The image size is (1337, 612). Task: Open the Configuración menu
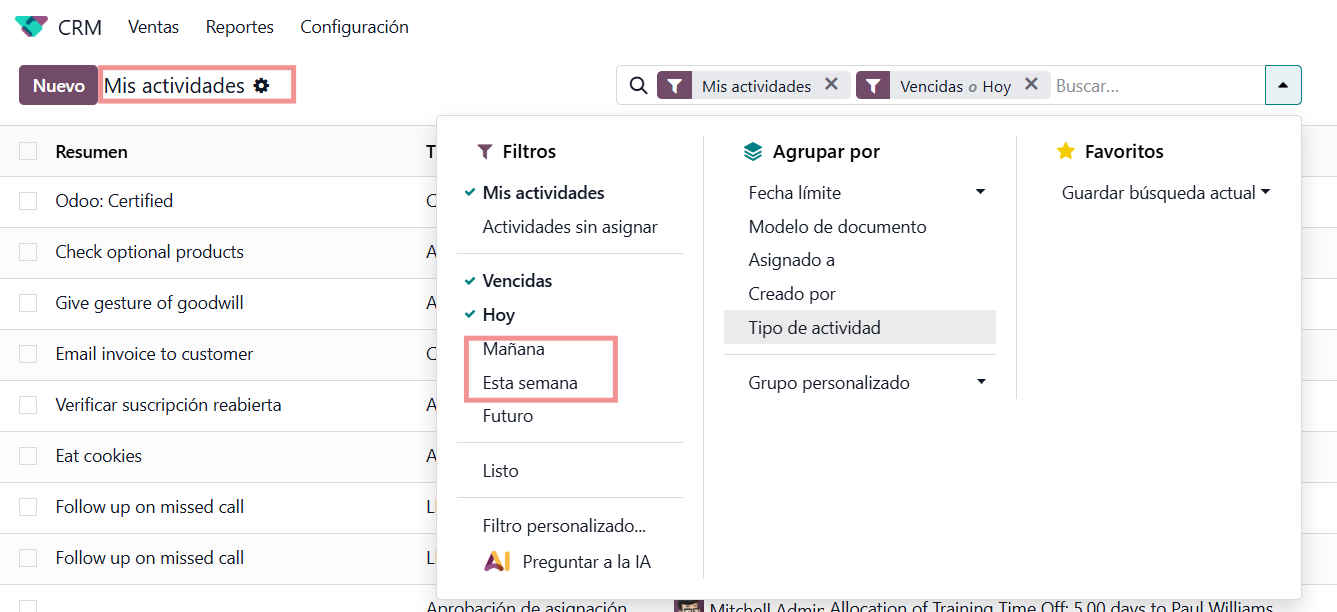pyautogui.click(x=354, y=27)
